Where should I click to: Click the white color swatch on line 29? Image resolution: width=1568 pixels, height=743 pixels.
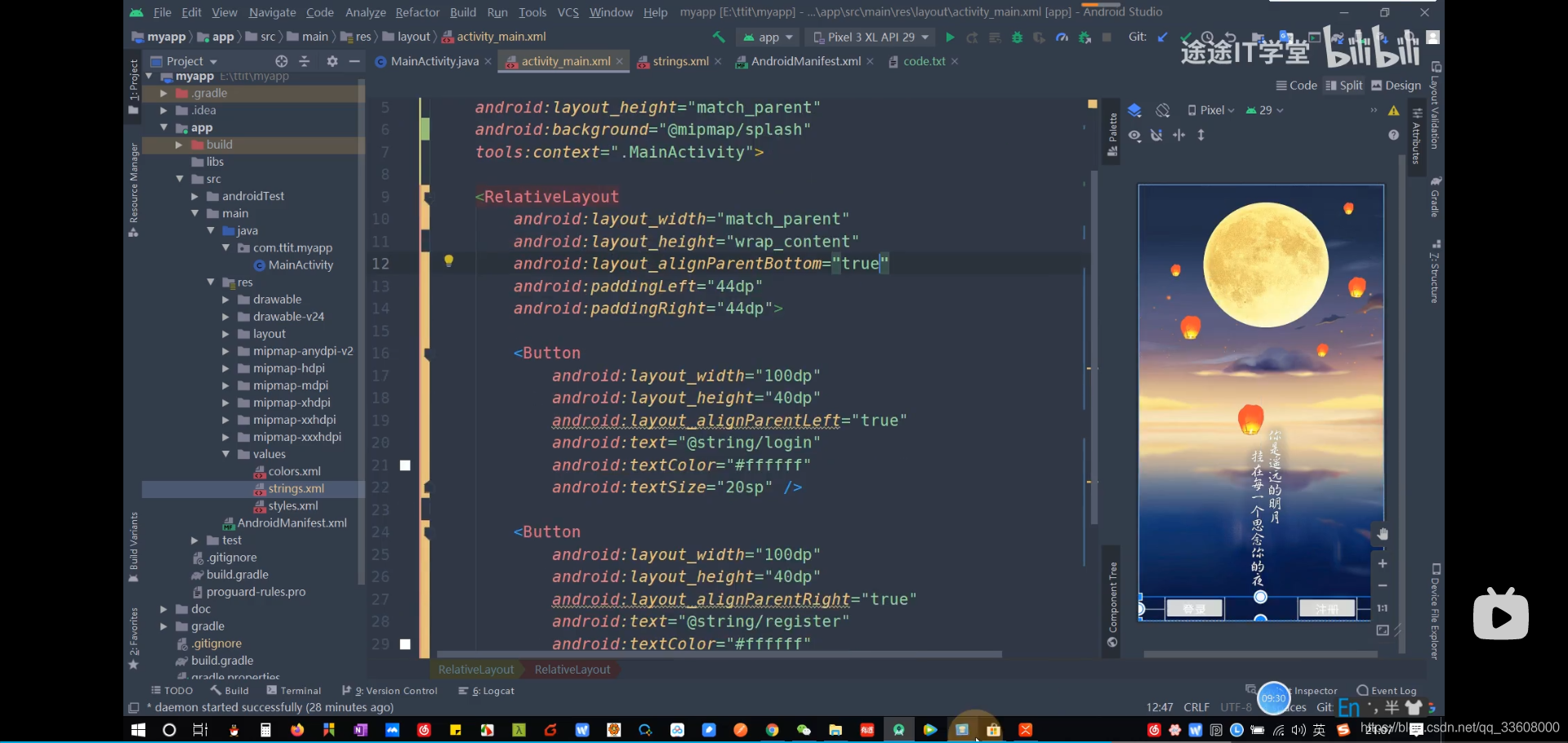pos(405,644)
